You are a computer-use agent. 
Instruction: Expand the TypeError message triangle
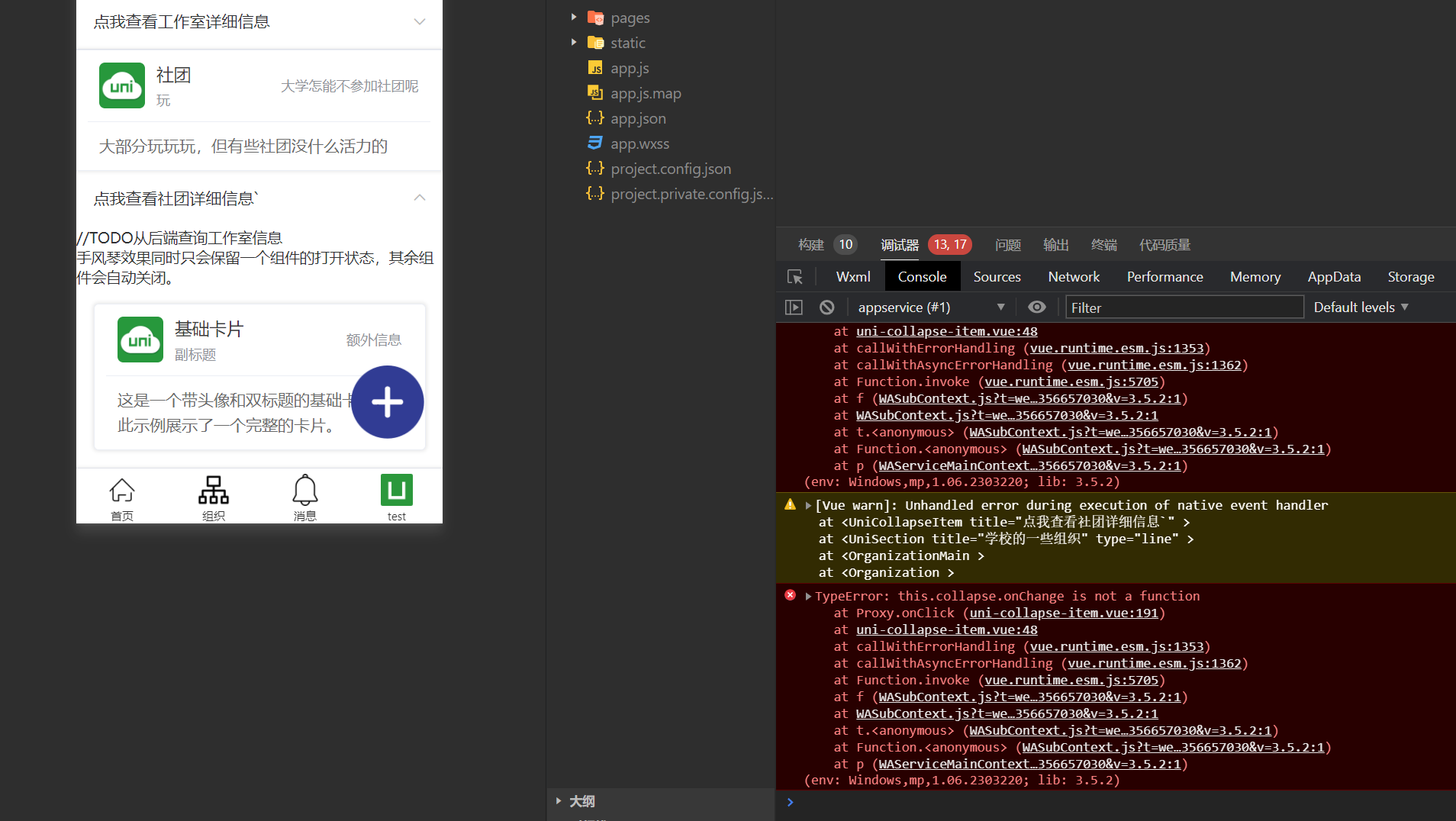tap(808, 596)
